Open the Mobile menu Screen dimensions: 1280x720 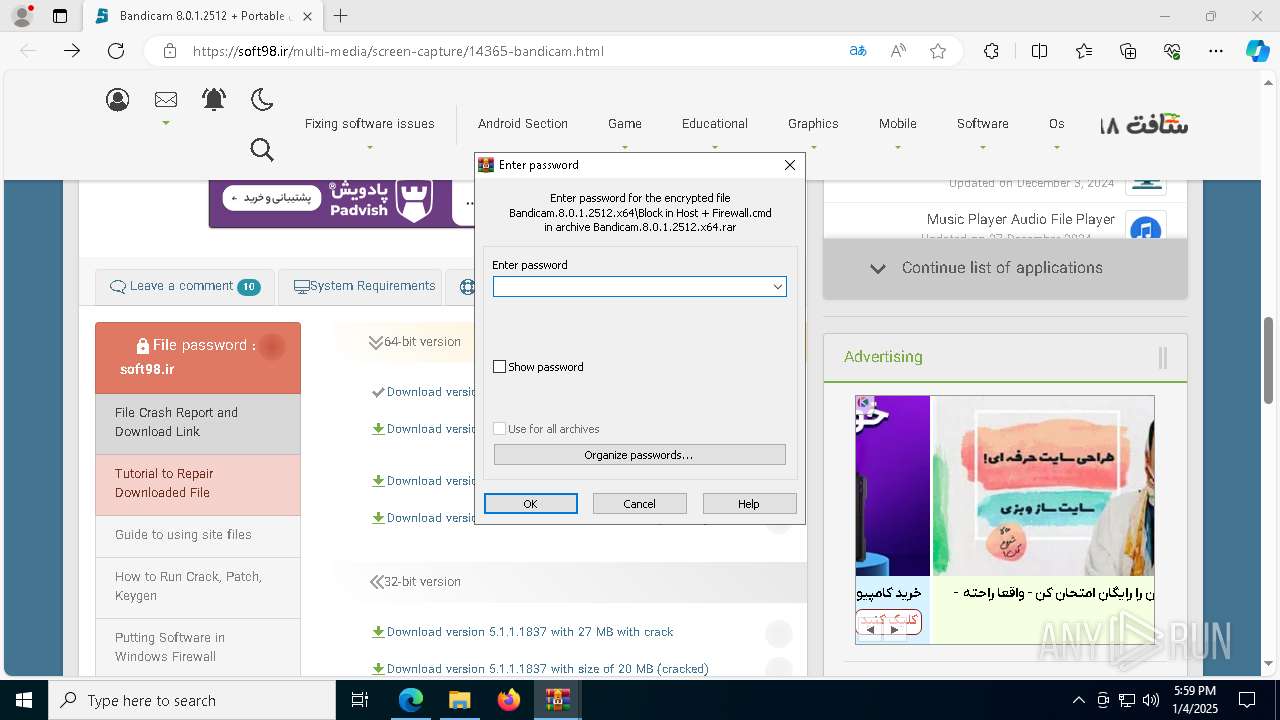(898, 124)
